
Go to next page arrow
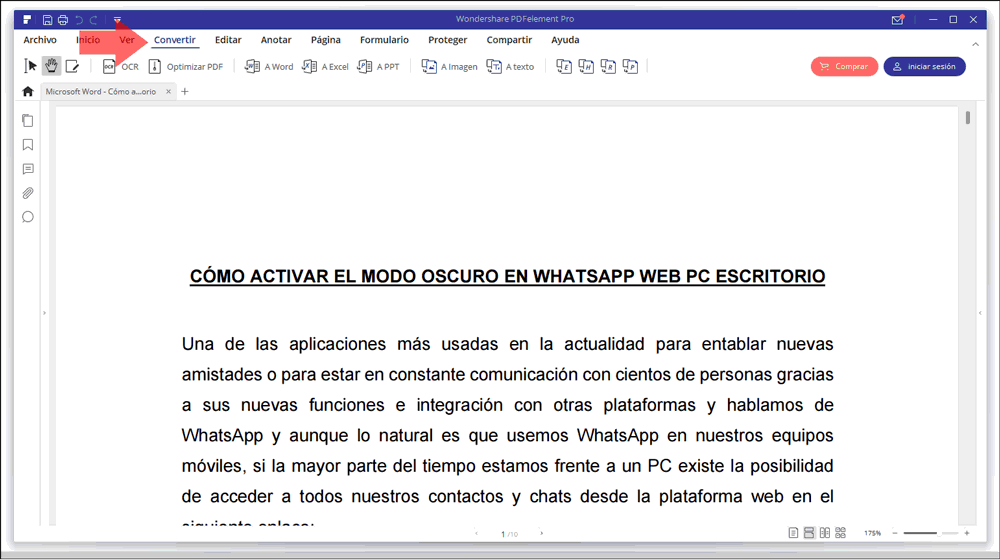pos(541,534)
